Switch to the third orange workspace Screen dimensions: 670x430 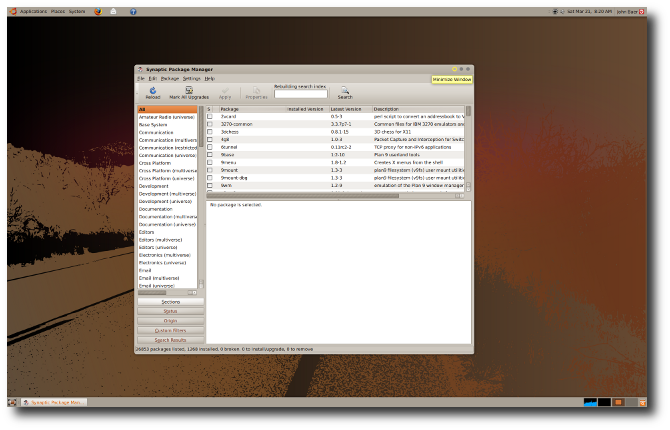(x=618, y=402)
